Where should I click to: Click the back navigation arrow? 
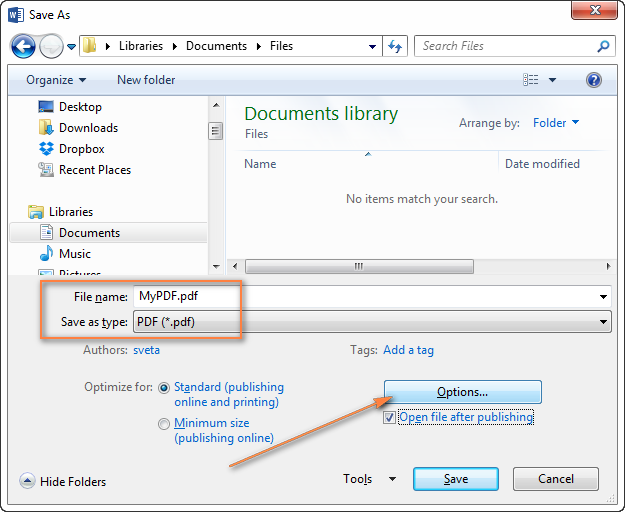pyautogui.click(x=23, y=46)
